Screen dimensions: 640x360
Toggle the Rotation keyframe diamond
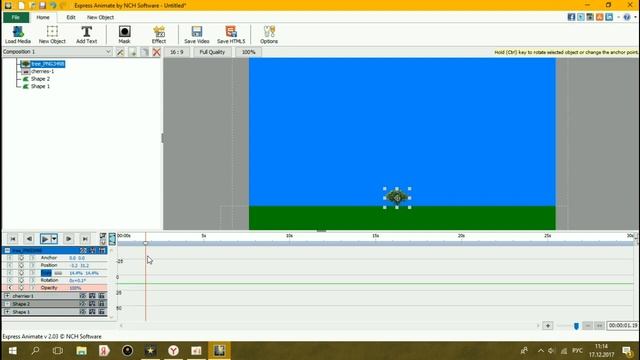21,280
